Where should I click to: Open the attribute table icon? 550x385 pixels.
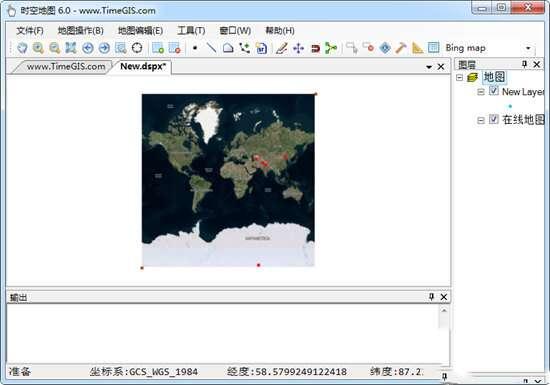pos(434,48)
